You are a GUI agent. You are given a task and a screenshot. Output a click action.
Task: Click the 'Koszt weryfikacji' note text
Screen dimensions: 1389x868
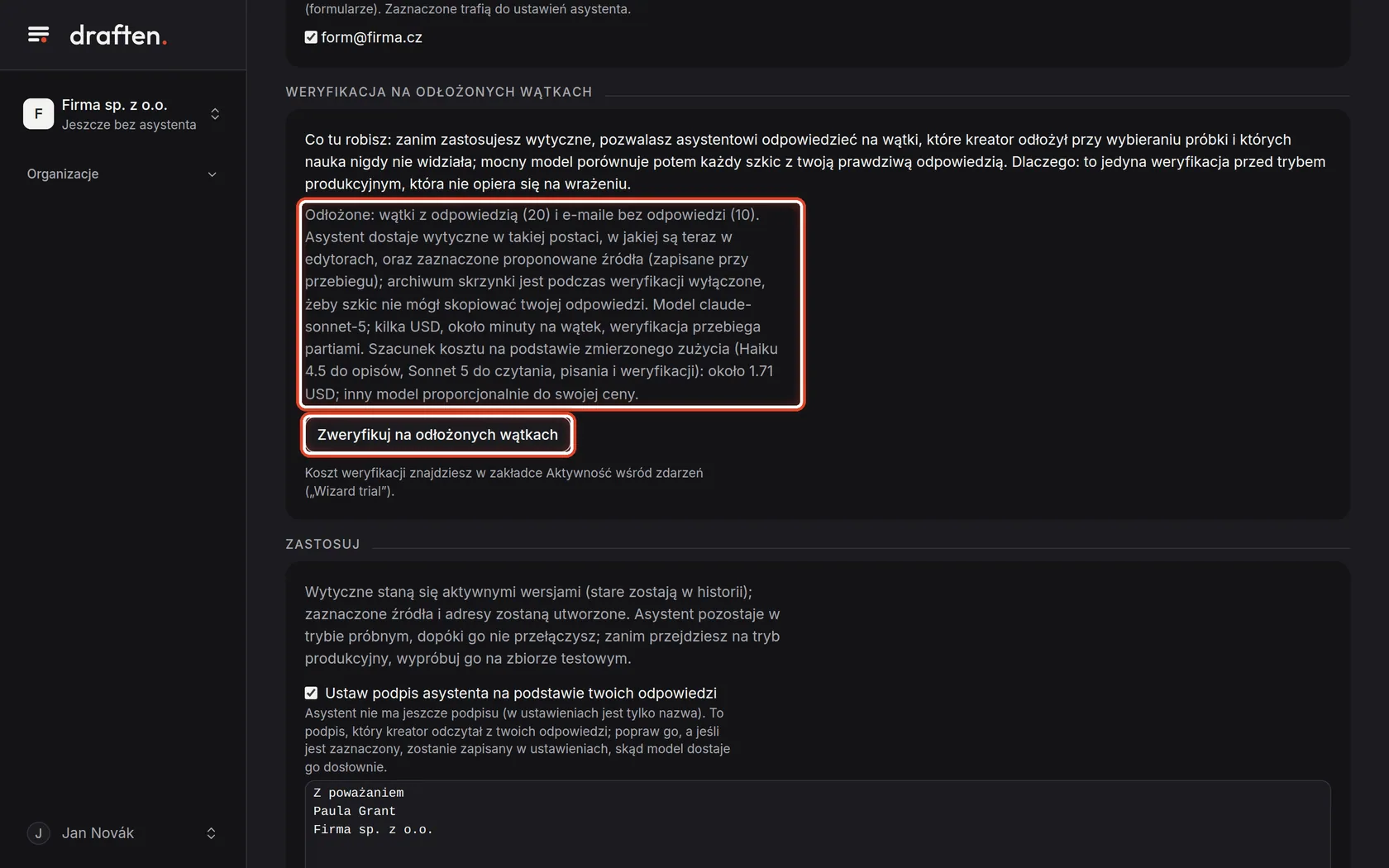(504, 482)
